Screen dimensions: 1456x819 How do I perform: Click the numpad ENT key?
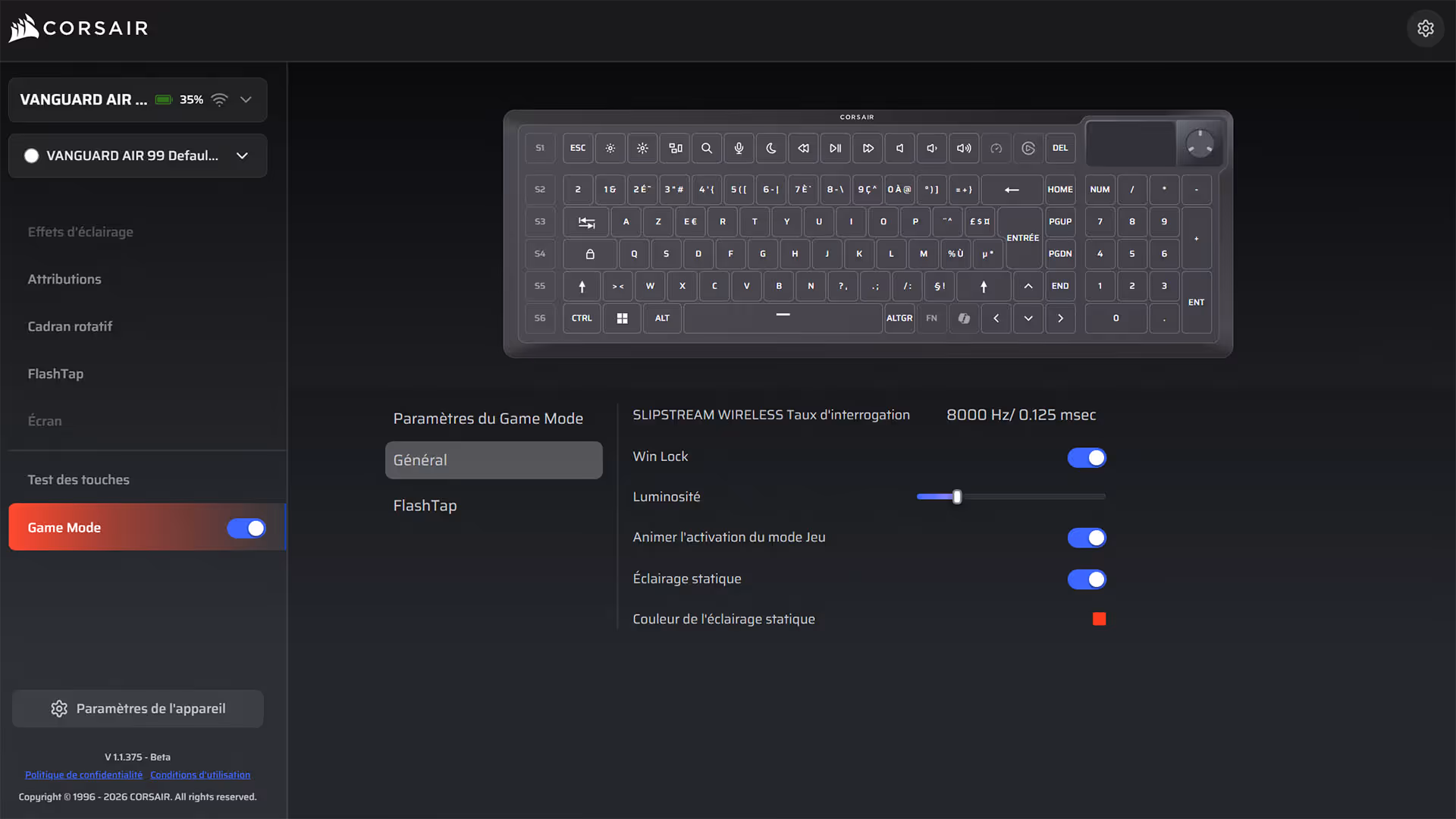pos(1196,303)
